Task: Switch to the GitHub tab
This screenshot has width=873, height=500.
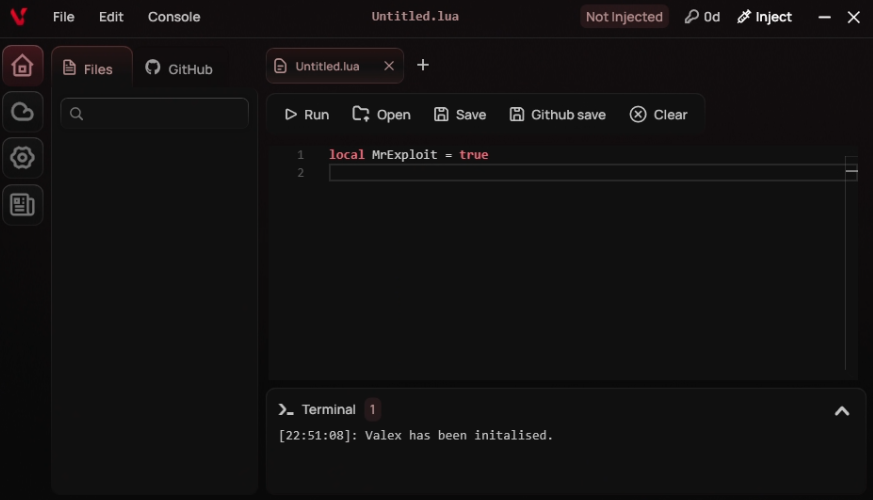Action: (x=179, y=69)
